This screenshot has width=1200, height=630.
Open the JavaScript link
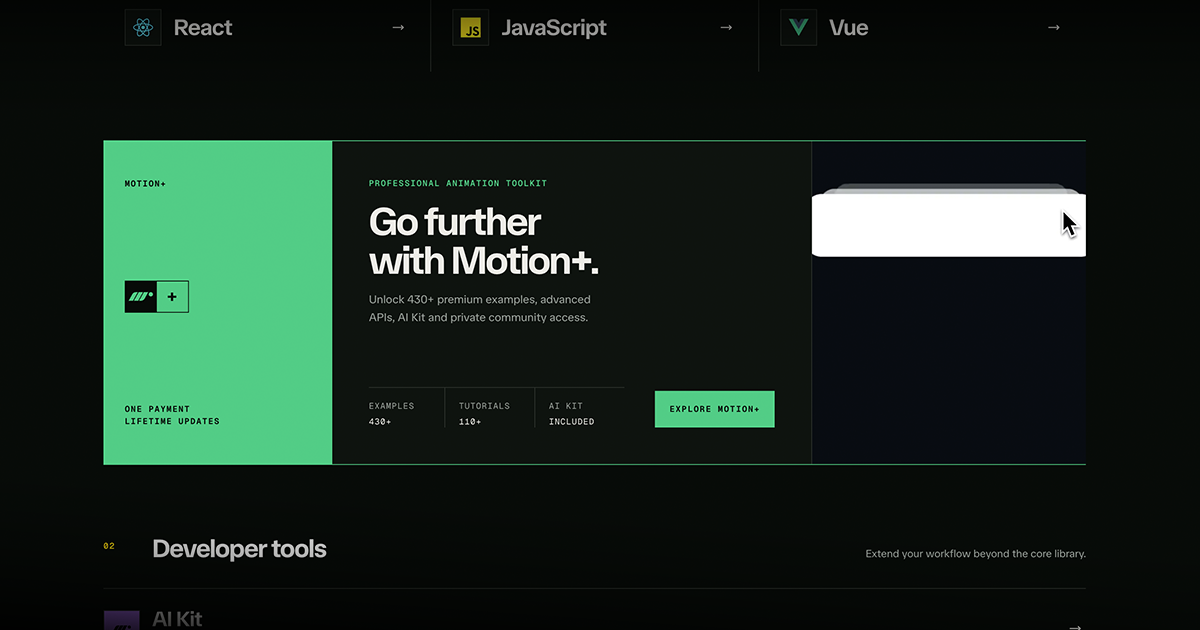[x=553, y=28]
